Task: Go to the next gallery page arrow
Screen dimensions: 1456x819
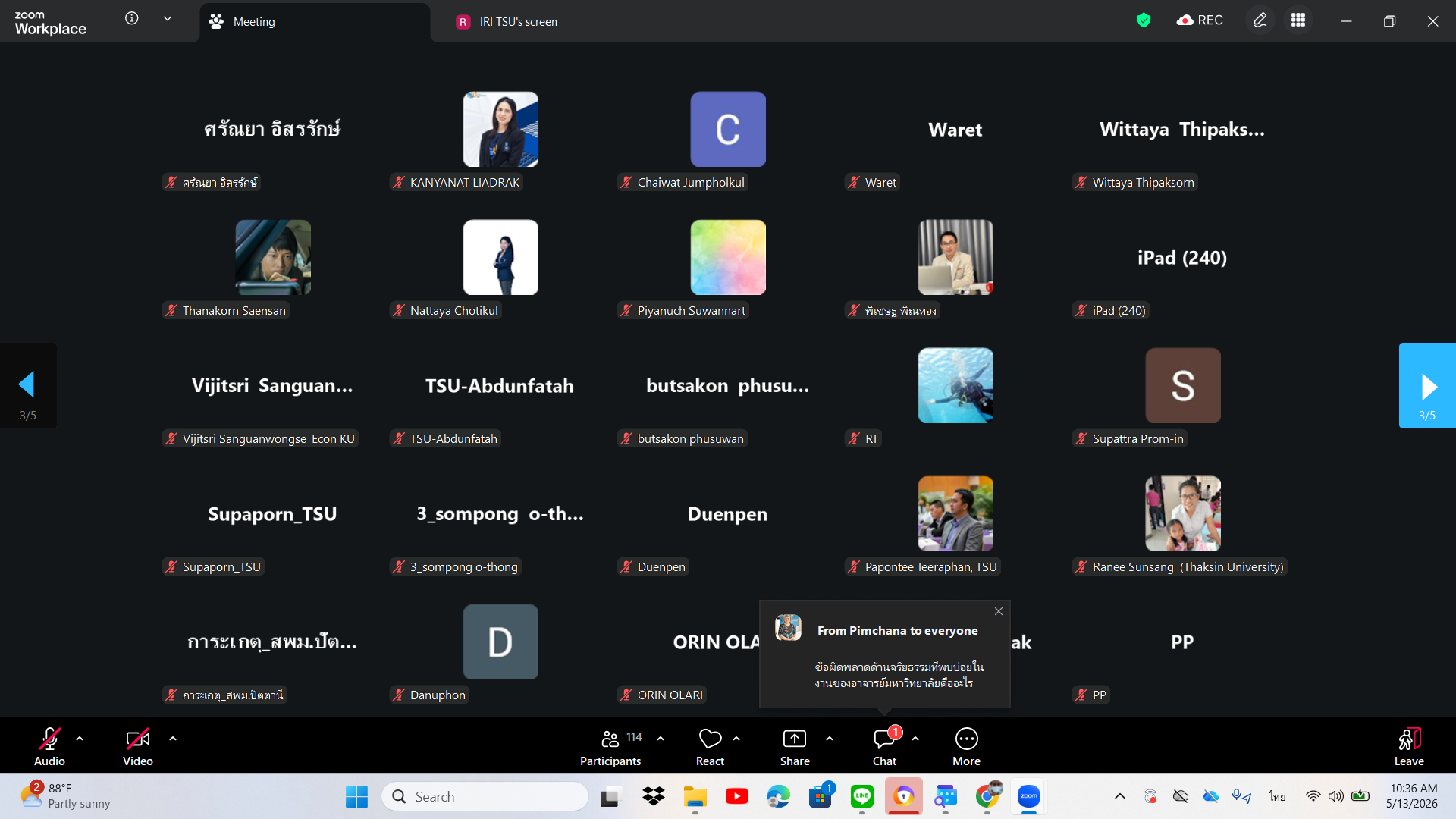Action: click(1427, 386)
